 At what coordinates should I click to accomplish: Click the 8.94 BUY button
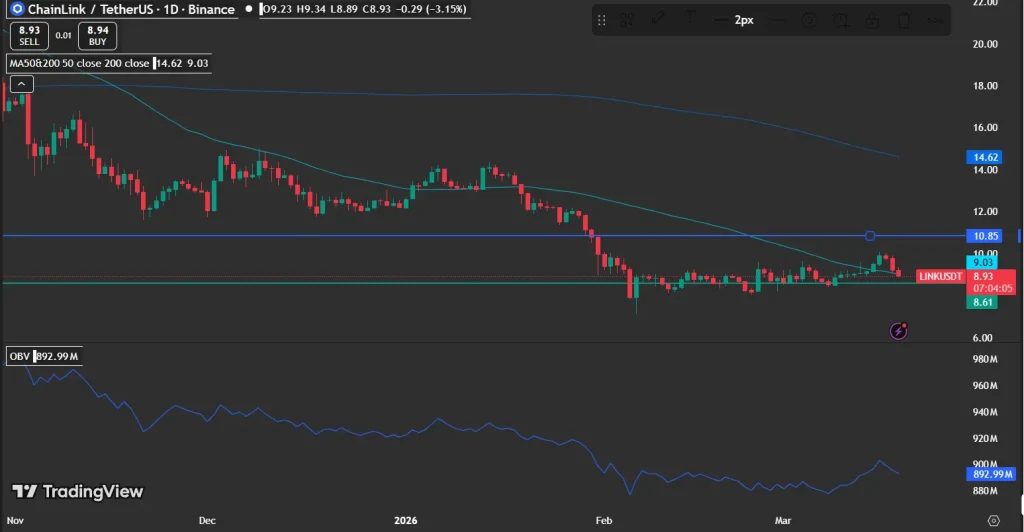point(97,36)
